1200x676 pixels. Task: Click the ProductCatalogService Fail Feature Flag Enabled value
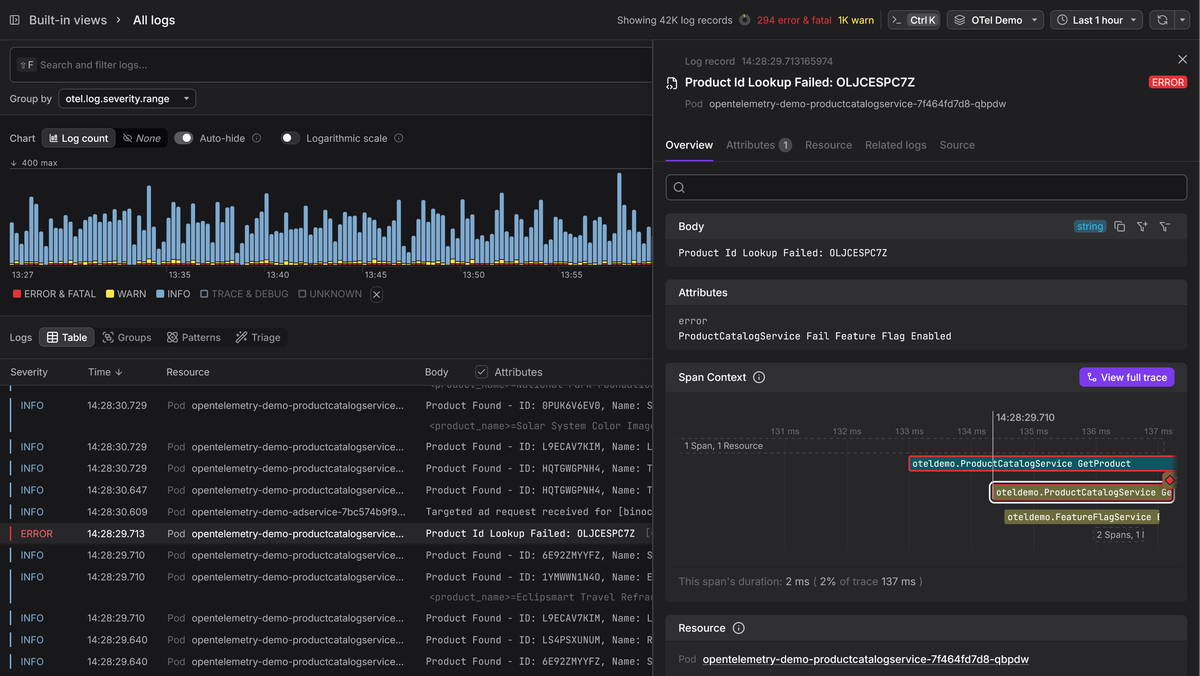815,336
